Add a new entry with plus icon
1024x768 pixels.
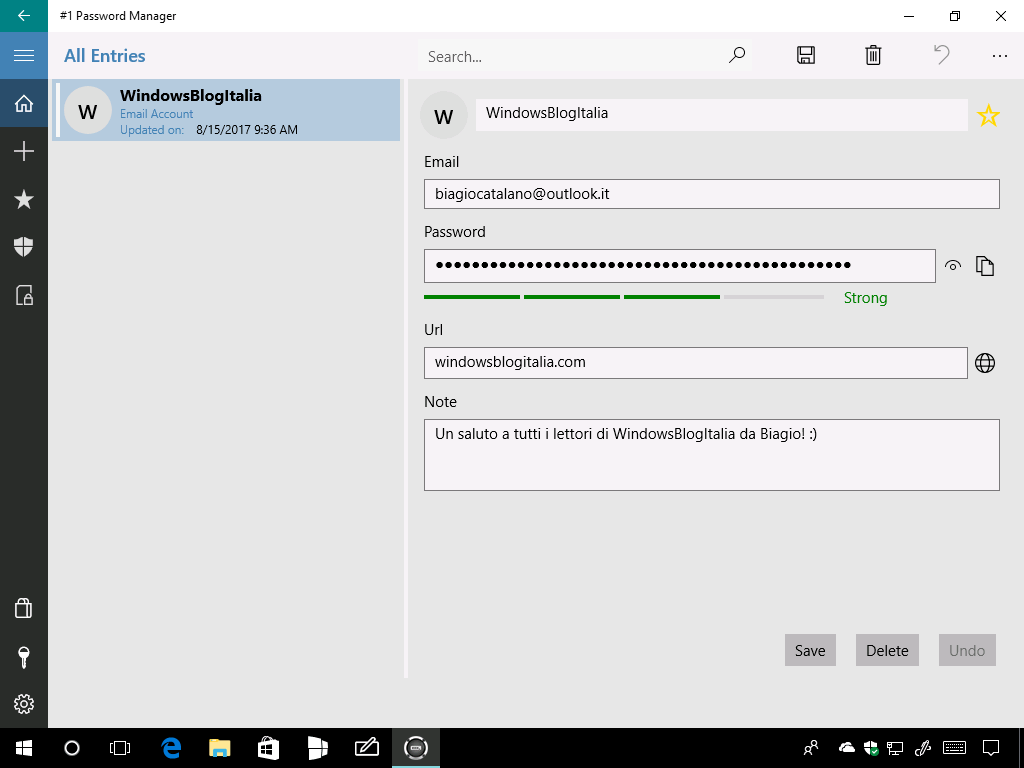tap(24, 152)
